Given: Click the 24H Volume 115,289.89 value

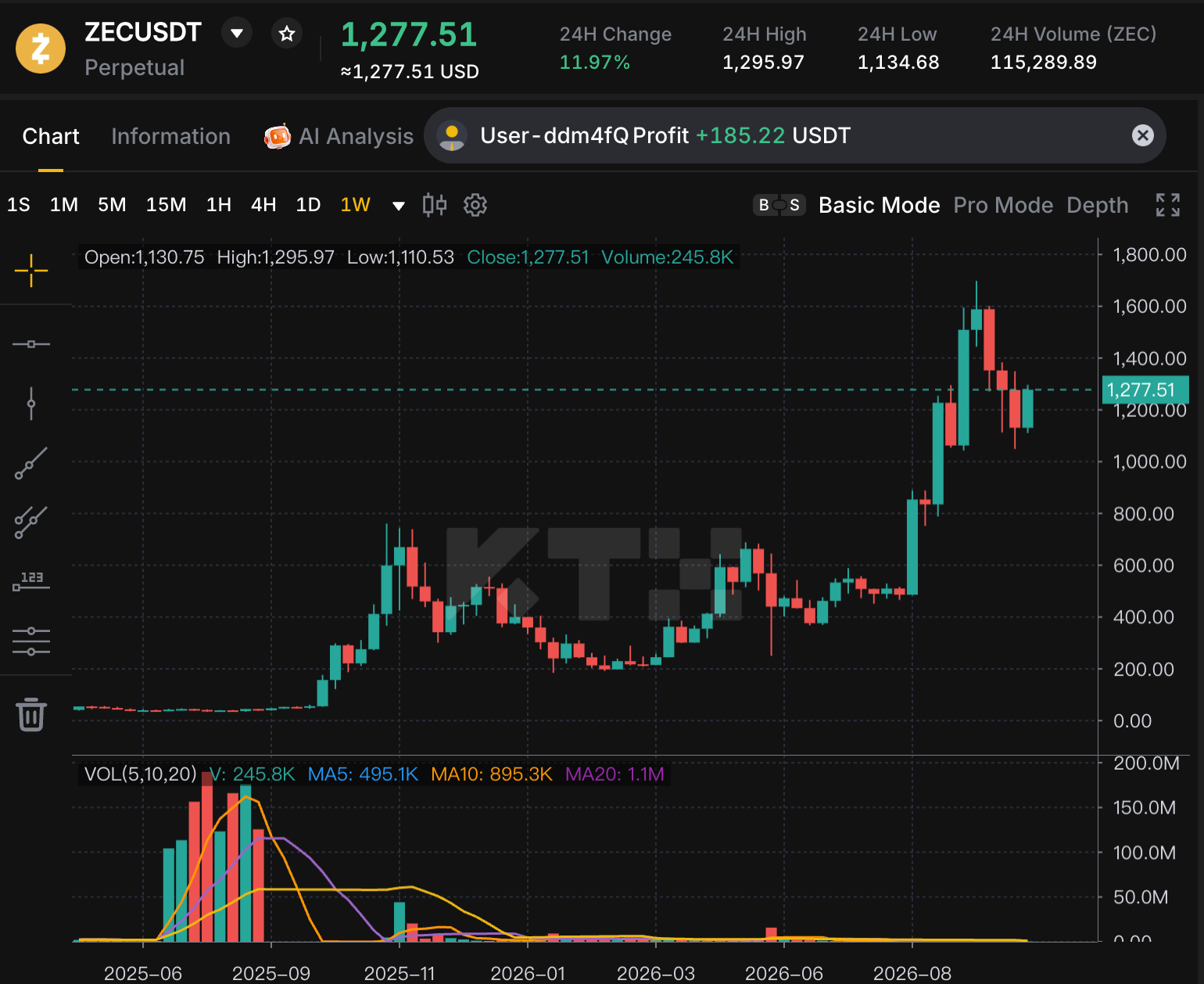Looking at the screenshot, I should [1044, 62].
